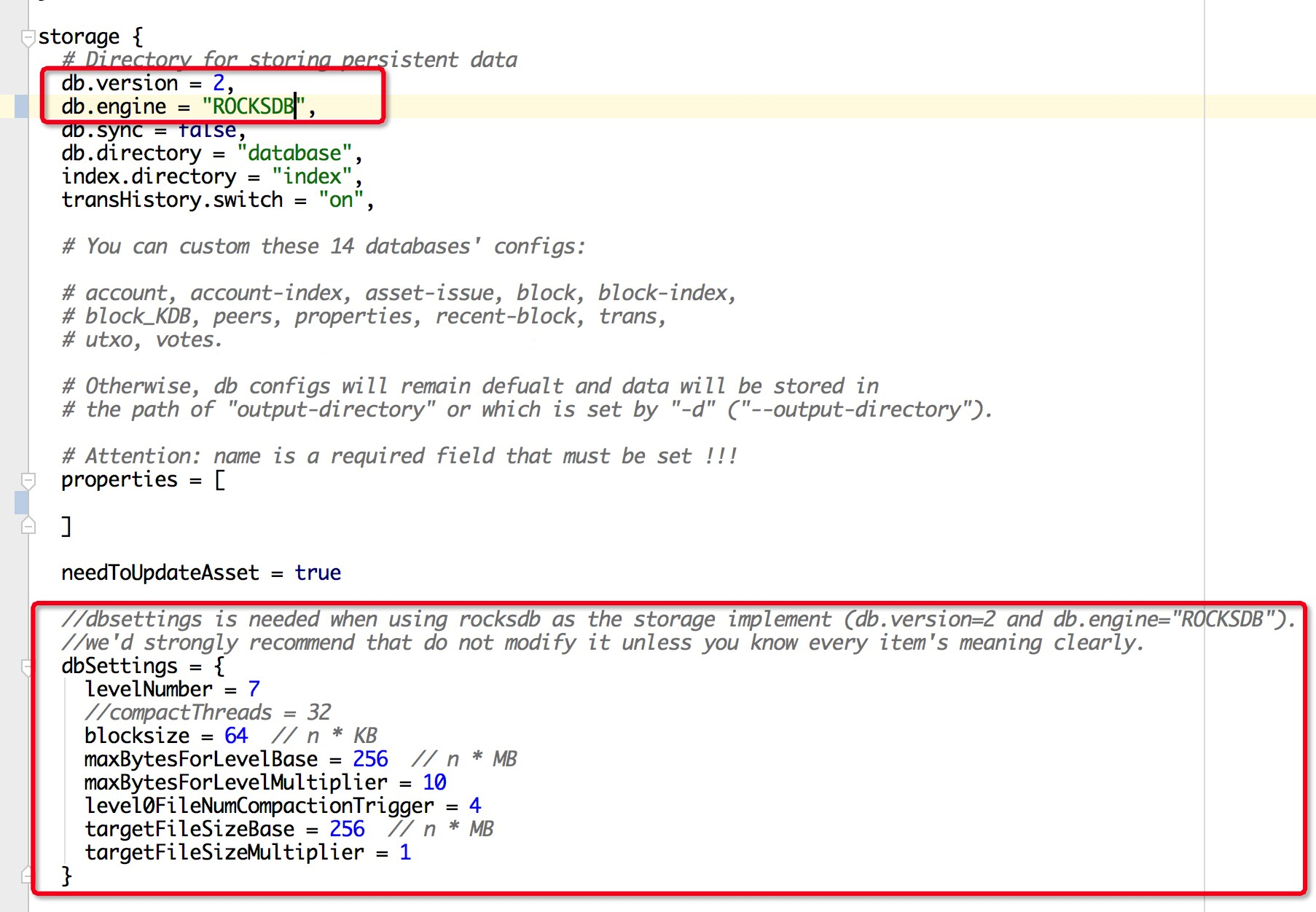The height and width of the screenshot is (912, 1316).
Task: Click the 'Directory for storing persistent data' comment
Action: [289, 60]
